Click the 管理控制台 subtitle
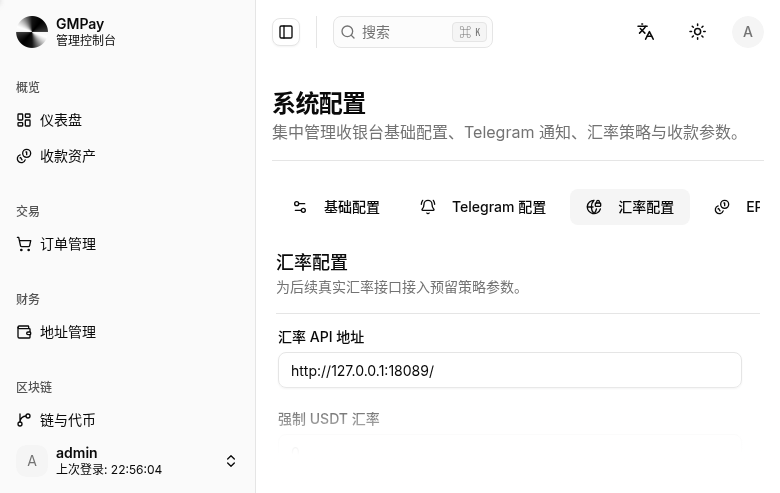 [86, 40]
